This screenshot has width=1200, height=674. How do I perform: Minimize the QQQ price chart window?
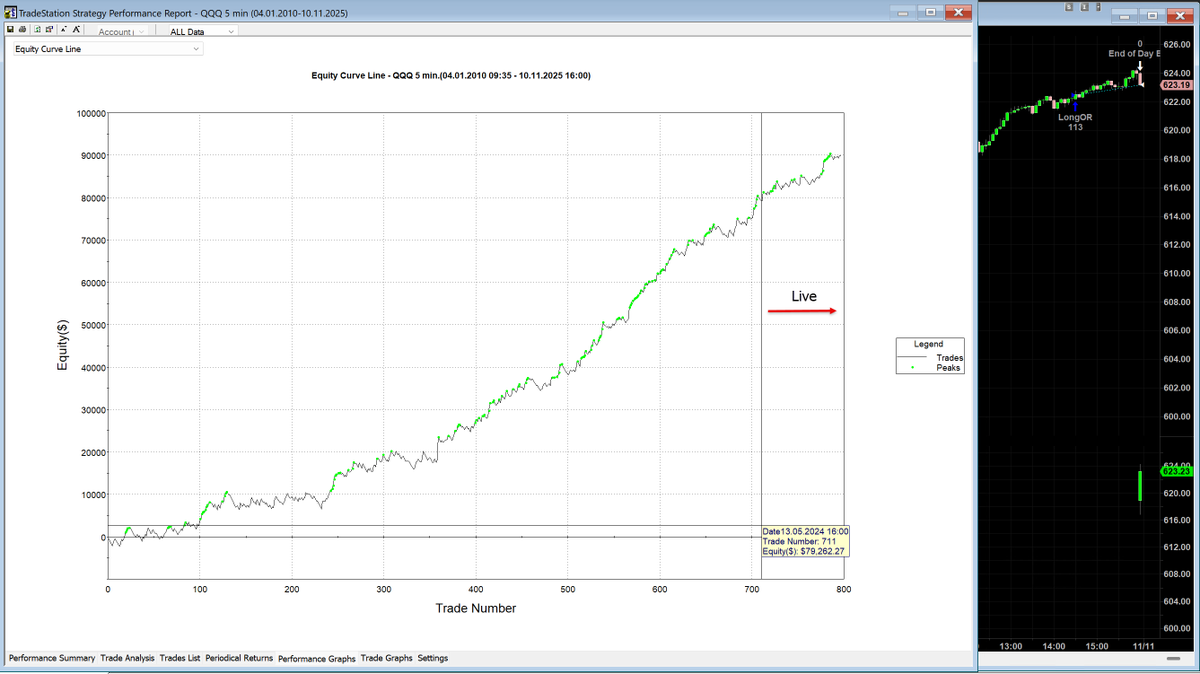point(1124,16)
